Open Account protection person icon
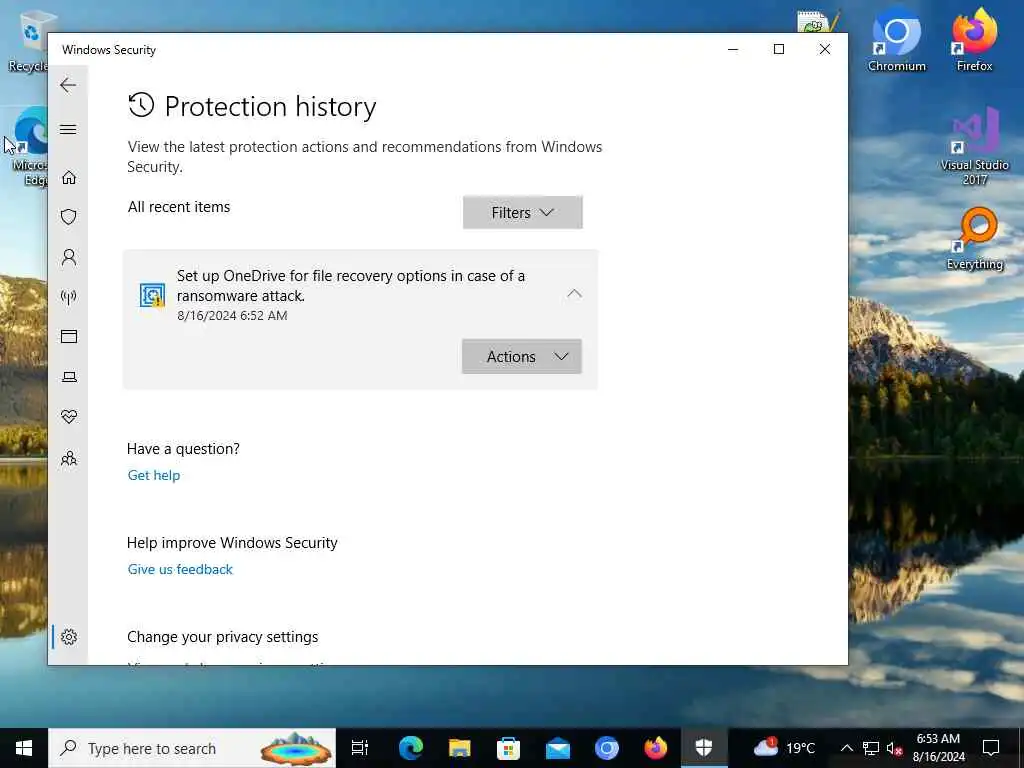Screen dimensions: 1024x768 point(69,257)
